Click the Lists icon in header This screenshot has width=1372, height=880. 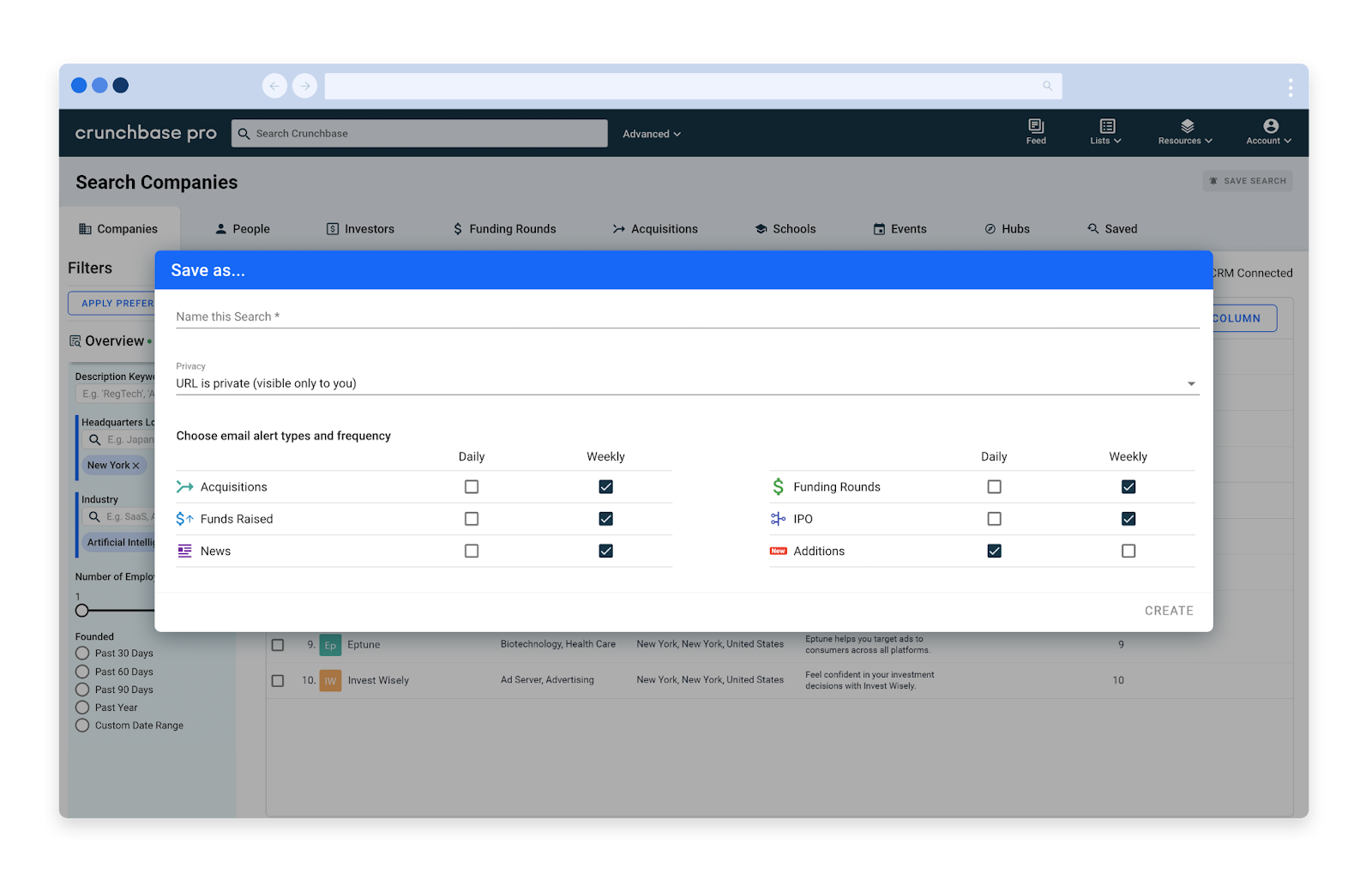[1107, 126]
